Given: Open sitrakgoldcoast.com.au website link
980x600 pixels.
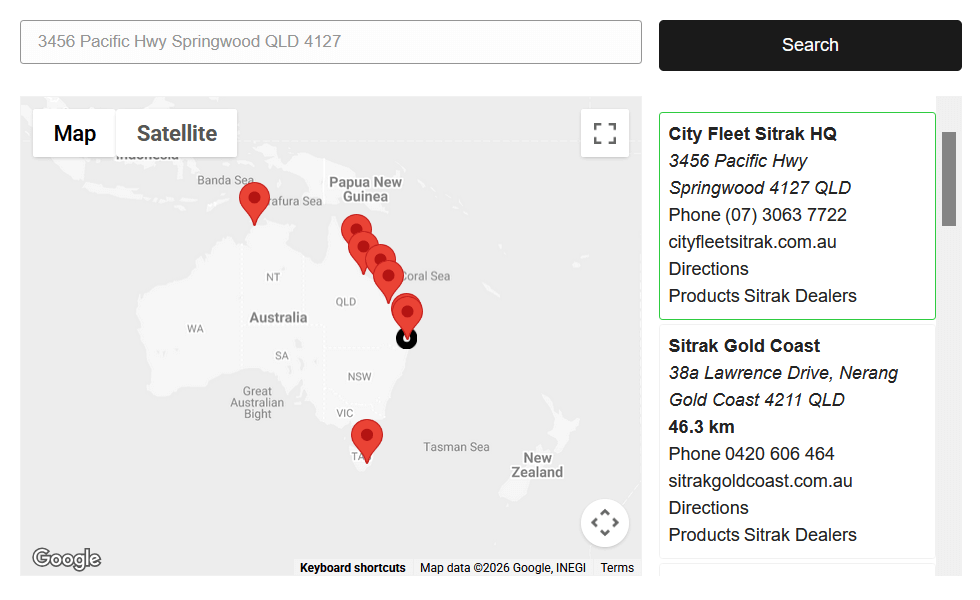Looking at the screenshot, I should click(x=760, y=481).
